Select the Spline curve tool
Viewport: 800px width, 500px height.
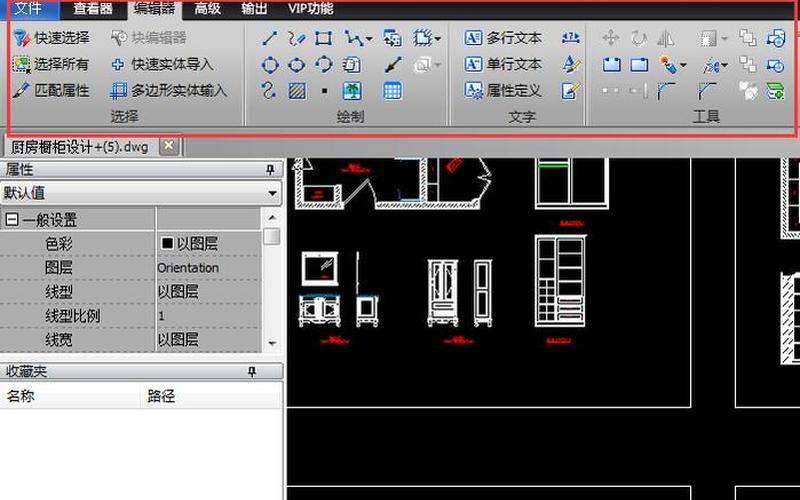[269, 91]
